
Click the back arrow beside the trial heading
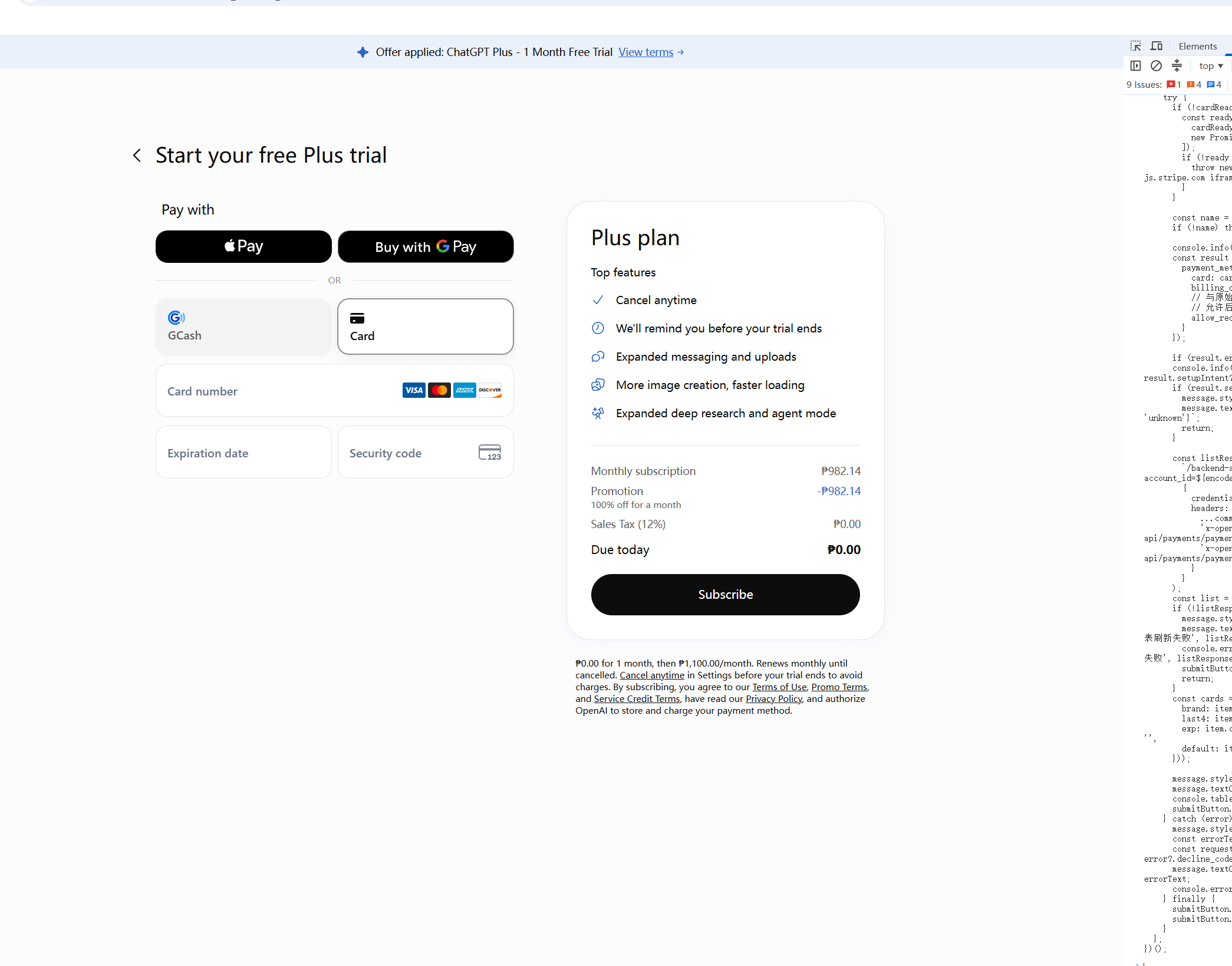click(137, 156)
